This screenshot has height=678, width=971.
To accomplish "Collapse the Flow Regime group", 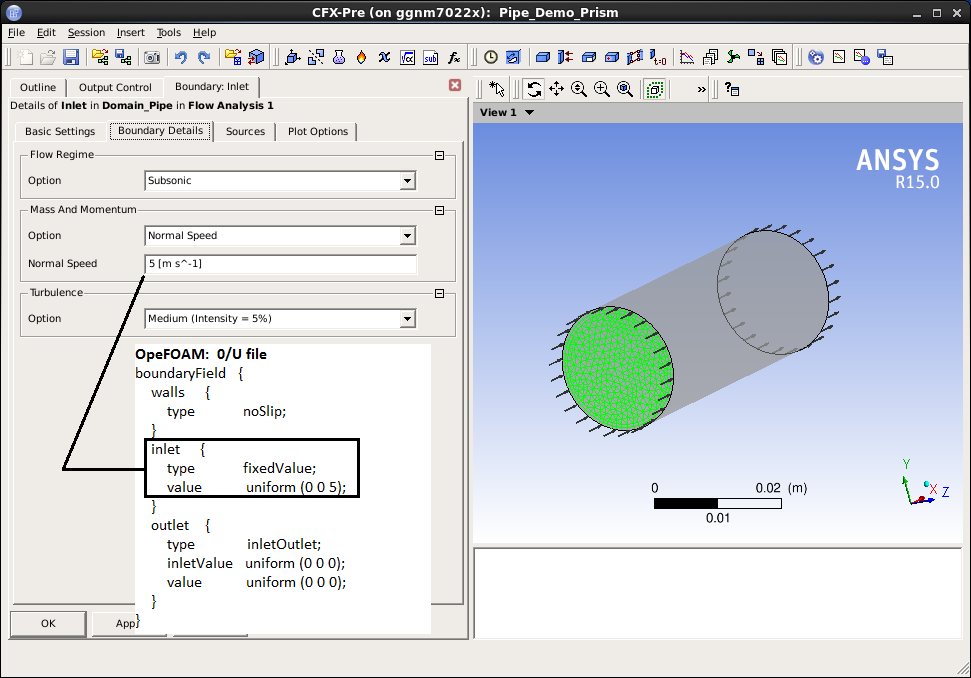I will pos(439,155).
